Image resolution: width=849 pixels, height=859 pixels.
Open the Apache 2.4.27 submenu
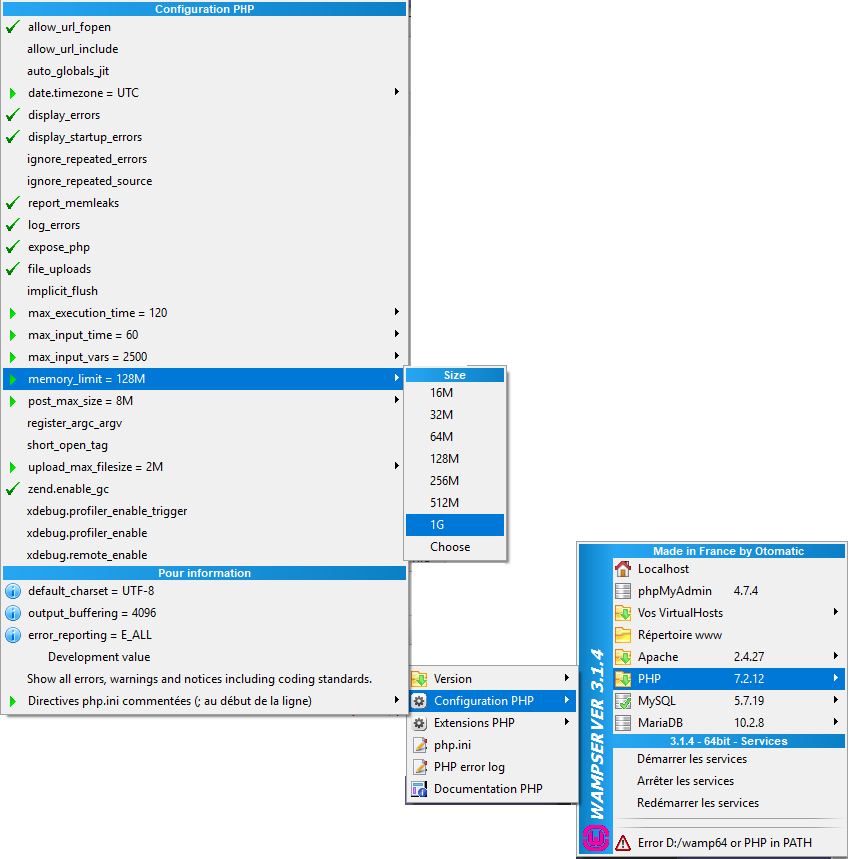click(729, 656)
